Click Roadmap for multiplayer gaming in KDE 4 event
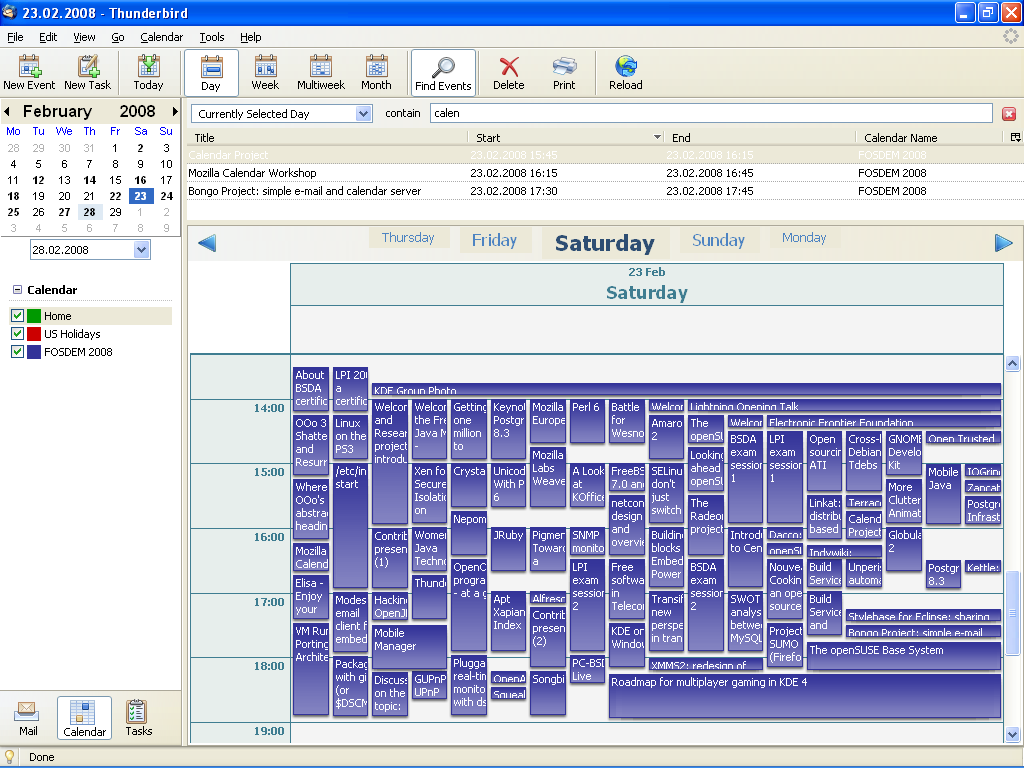1024x768 pixels. (x=805, y=696)
